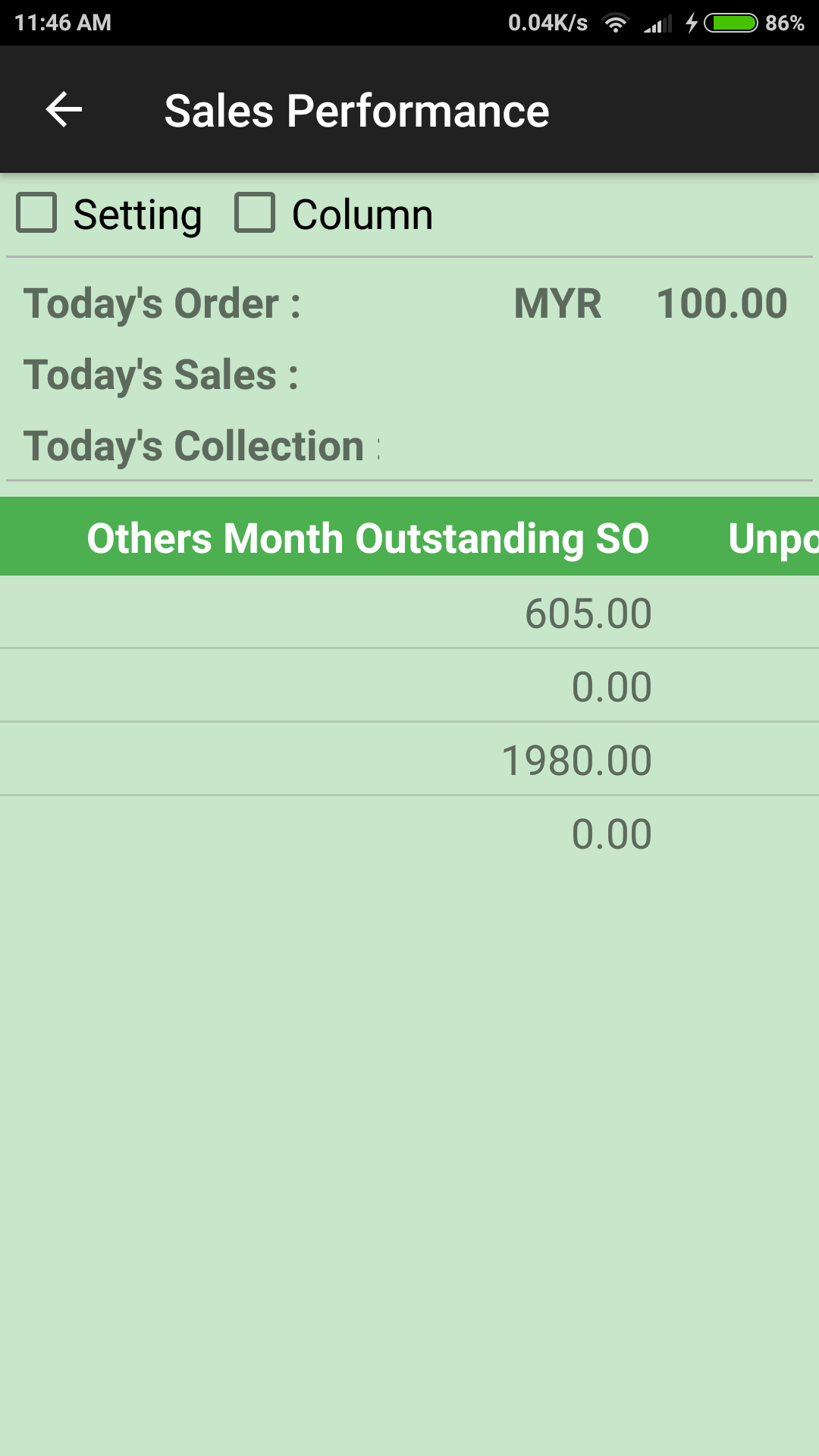Tap the battery indicator icon
This screenshot has width=819, height=1456.
(x=731, y=24)
